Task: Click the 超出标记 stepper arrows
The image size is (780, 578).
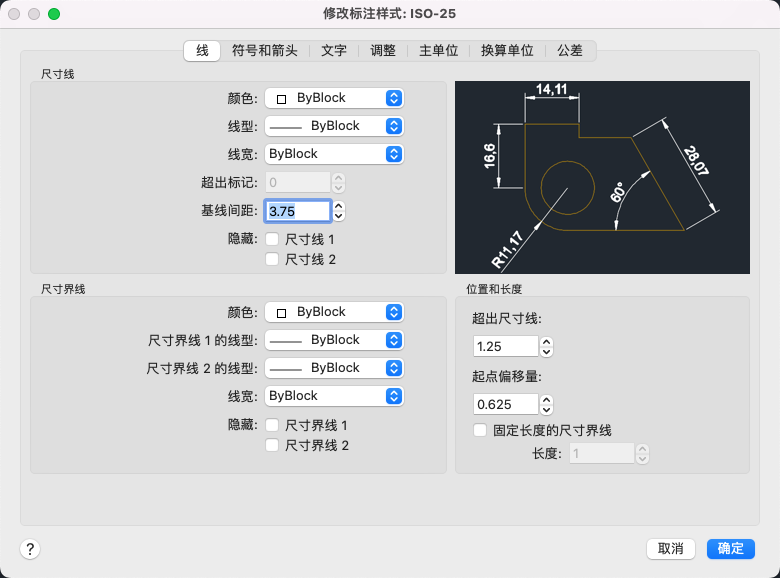Action: click(339, 183)
